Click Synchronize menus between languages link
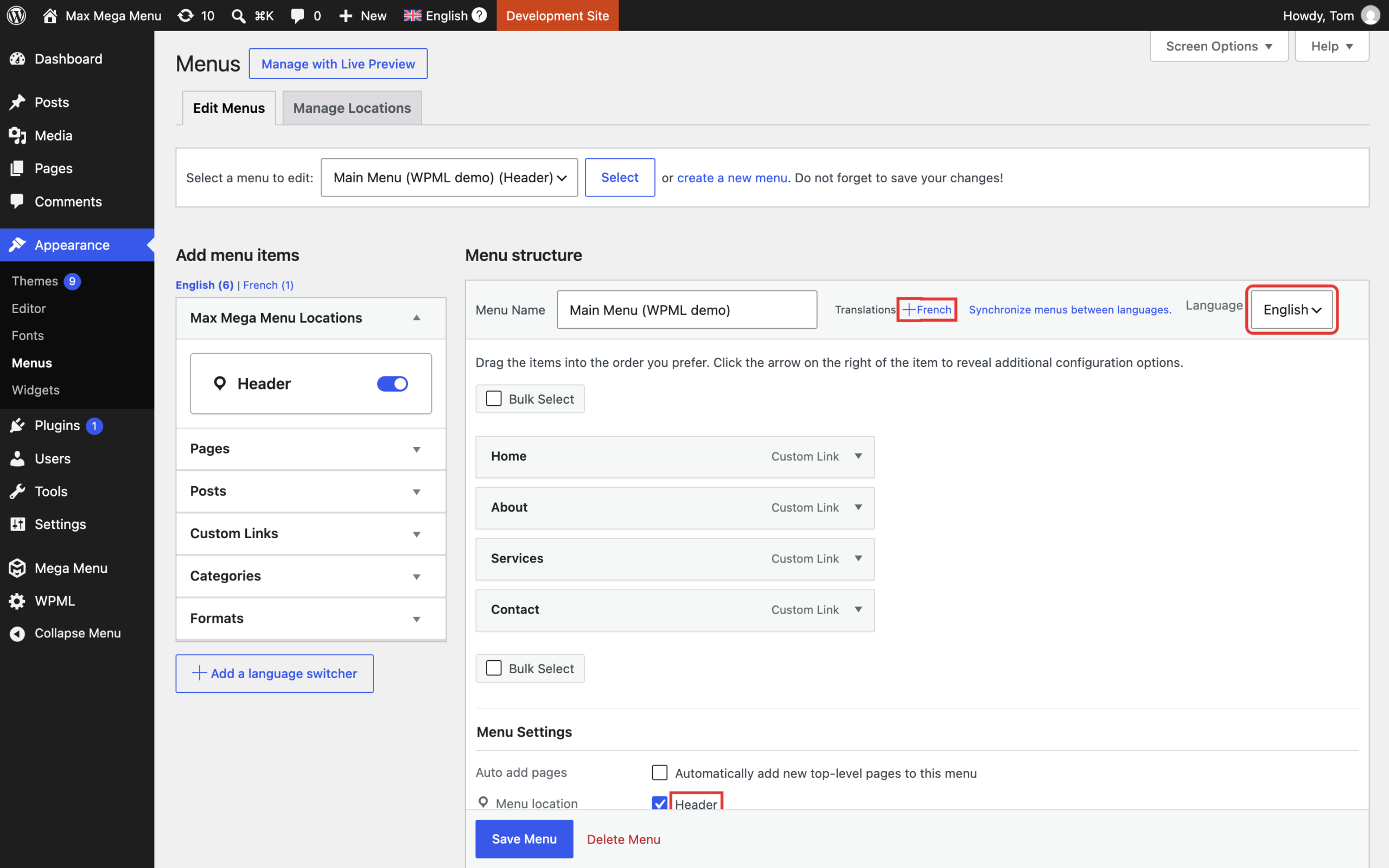Screen dimensions: 1389x868 click(1070, 309)
